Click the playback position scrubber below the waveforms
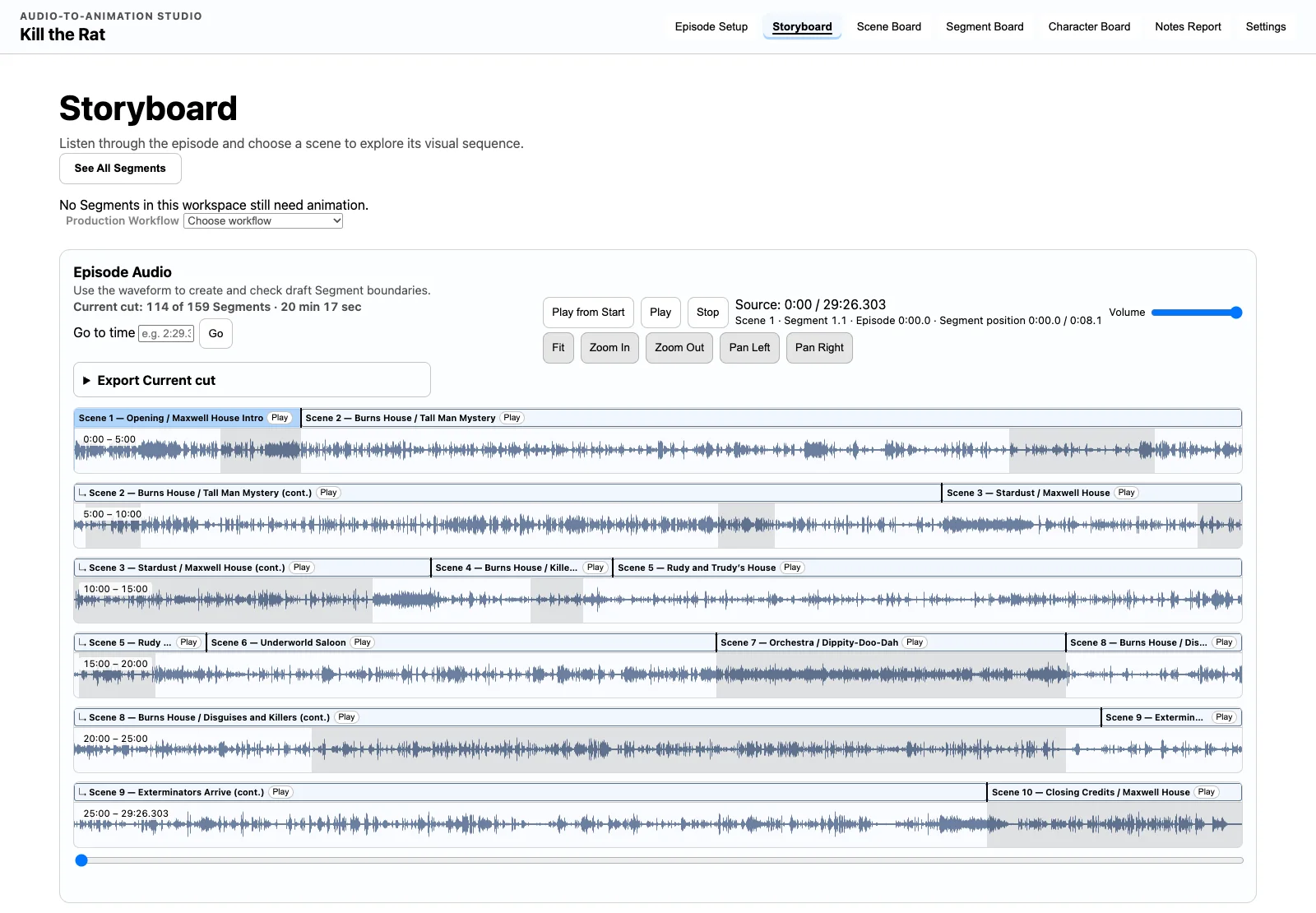 coord(658,860)
